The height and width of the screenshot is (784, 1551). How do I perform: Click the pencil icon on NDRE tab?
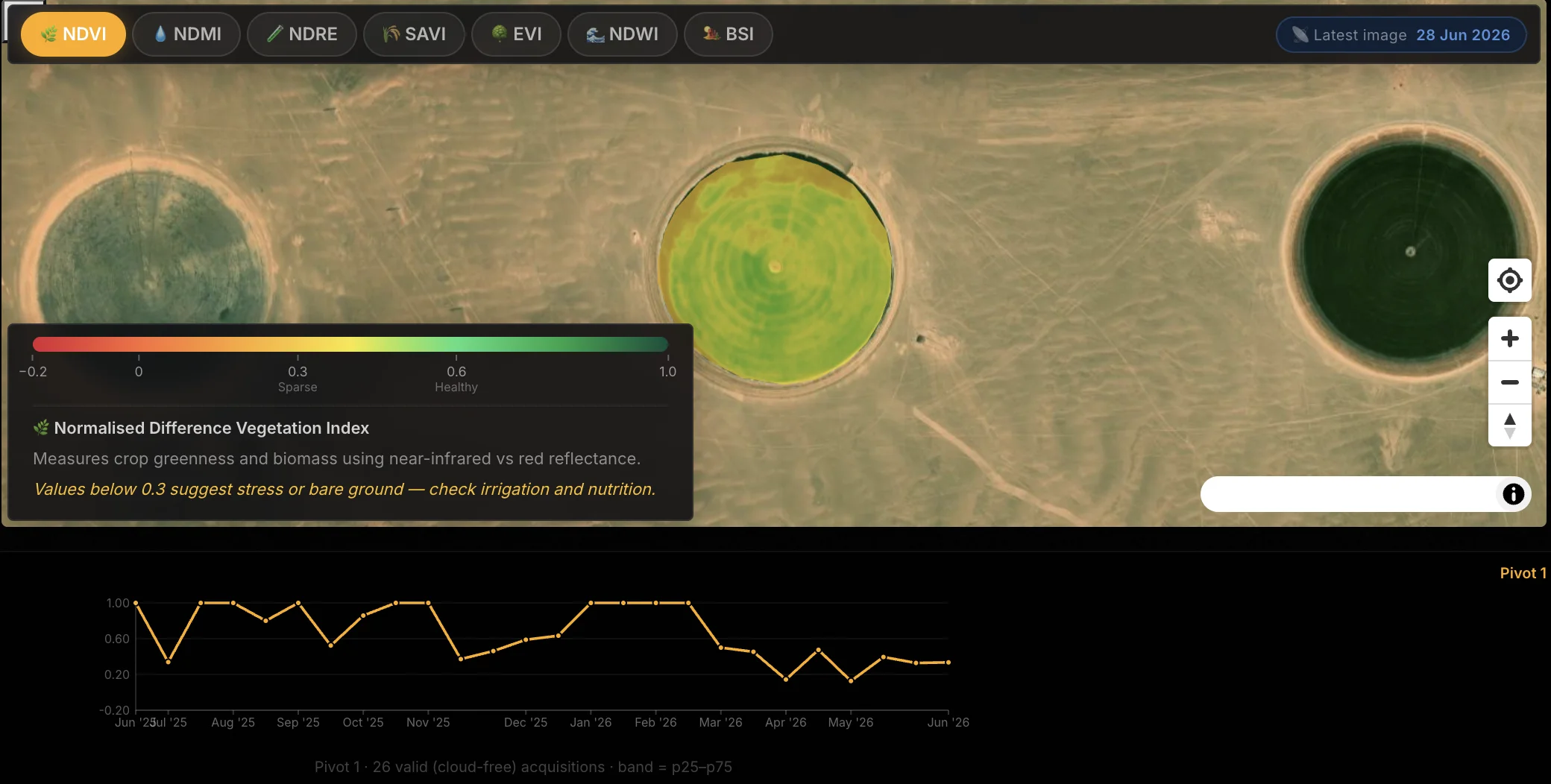click(x=274, y=34)
